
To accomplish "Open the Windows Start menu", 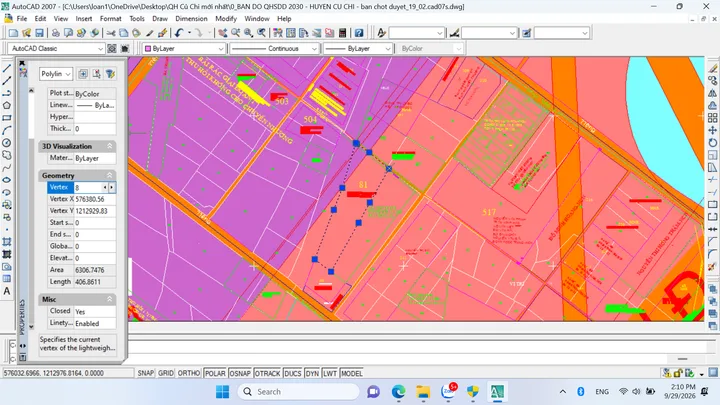I will point(223,392).
